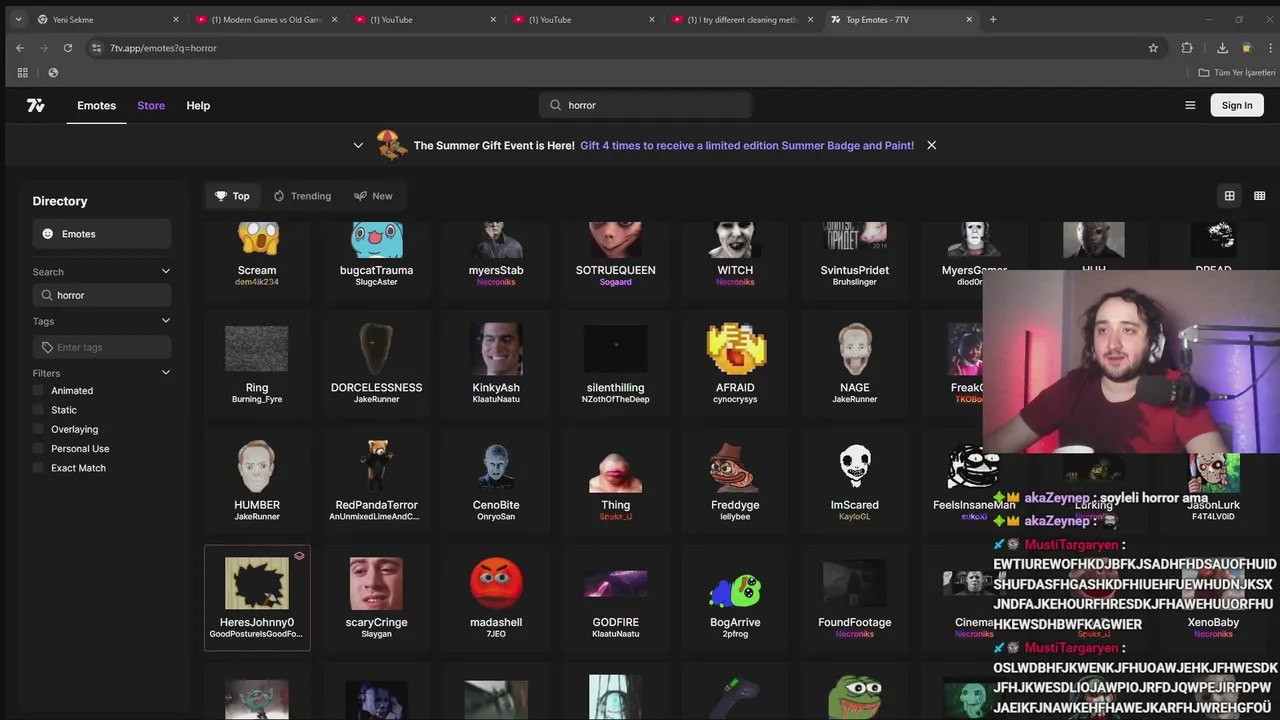Open the tab search dropdown arrow
The height and width of the screenshot is (720, 1280).
(18, 19)
